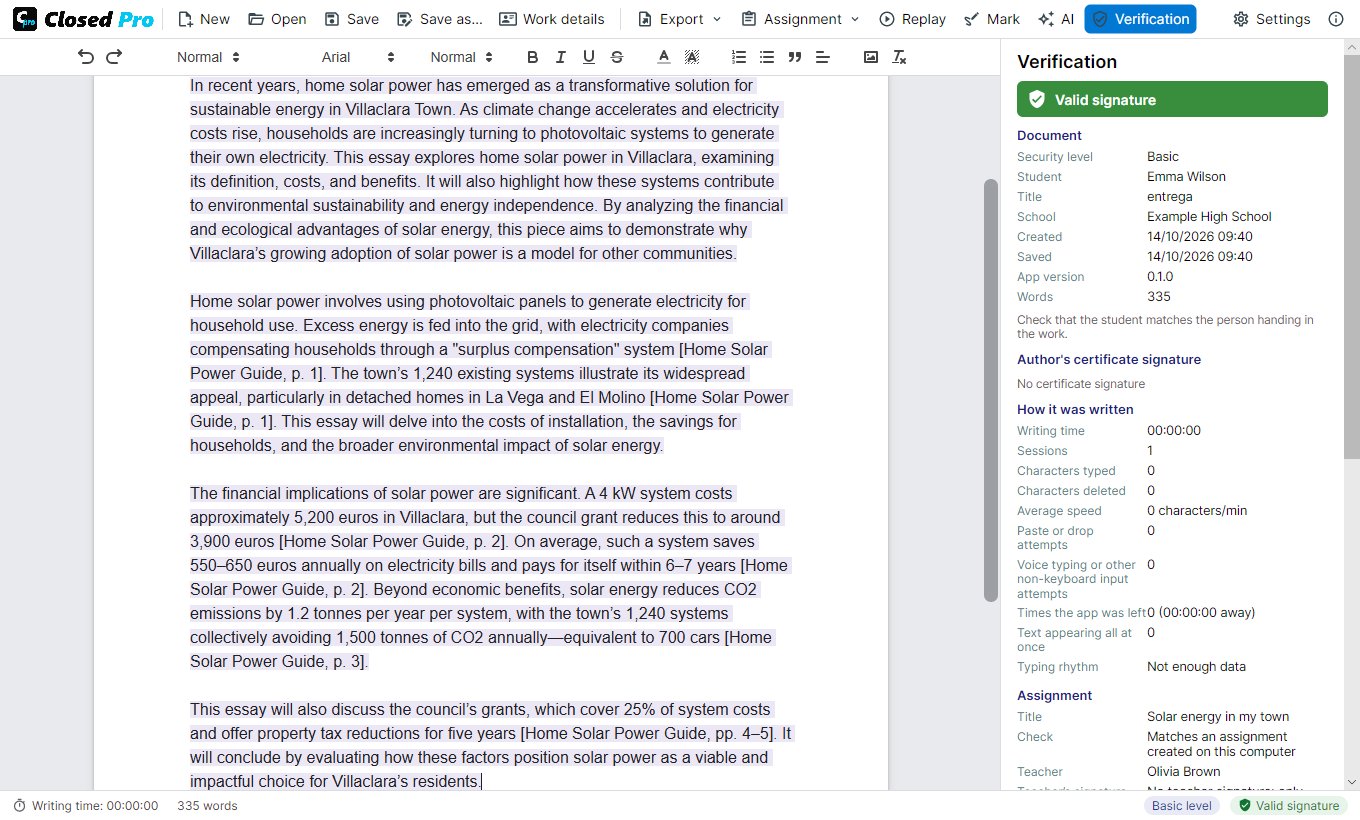Image resolution: width=1360 pixels, height=820 pixels.
Task: Open the AI panel
Action: [1056, 19]
